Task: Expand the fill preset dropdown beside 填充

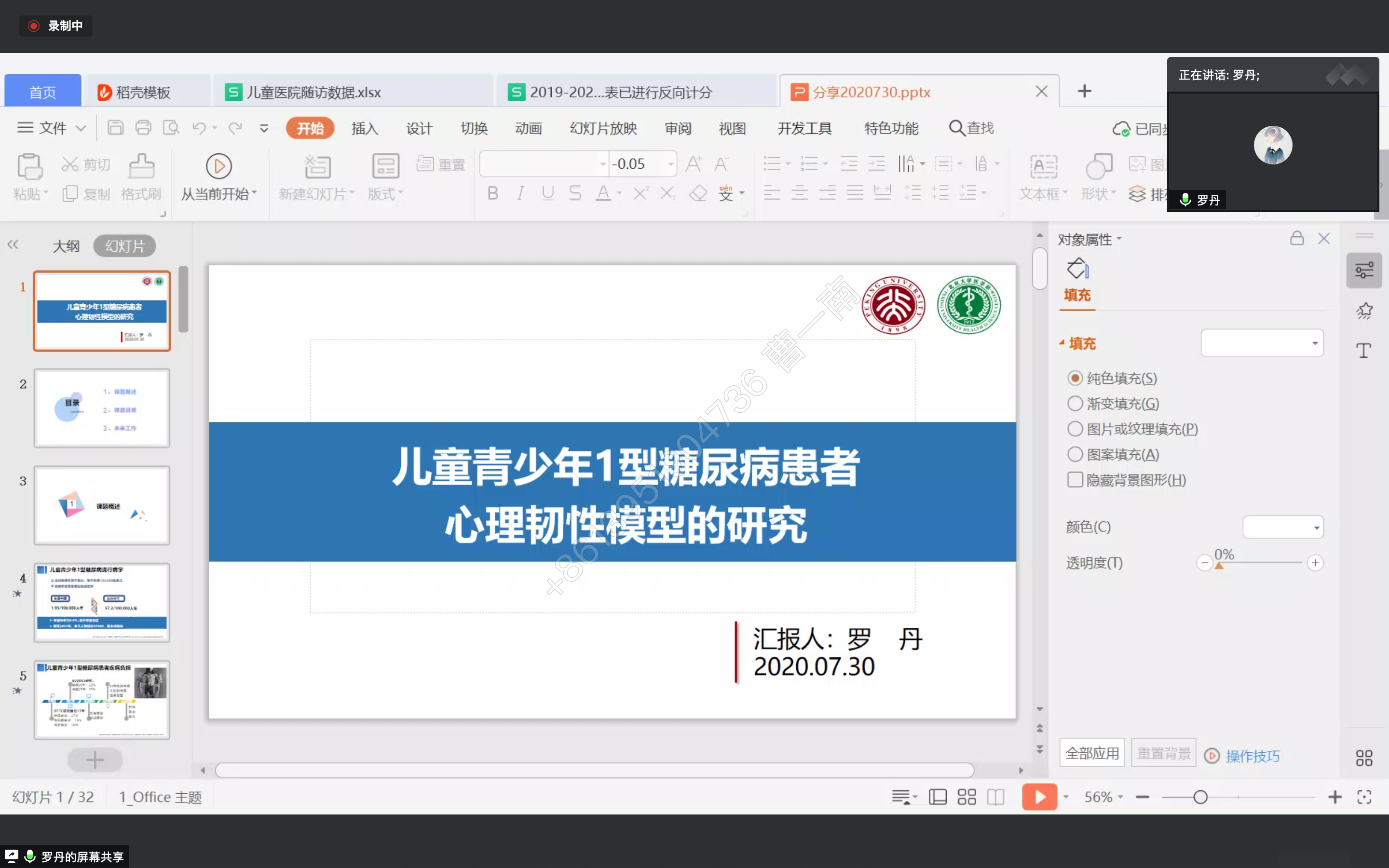Action: [x=1262, y=343]
